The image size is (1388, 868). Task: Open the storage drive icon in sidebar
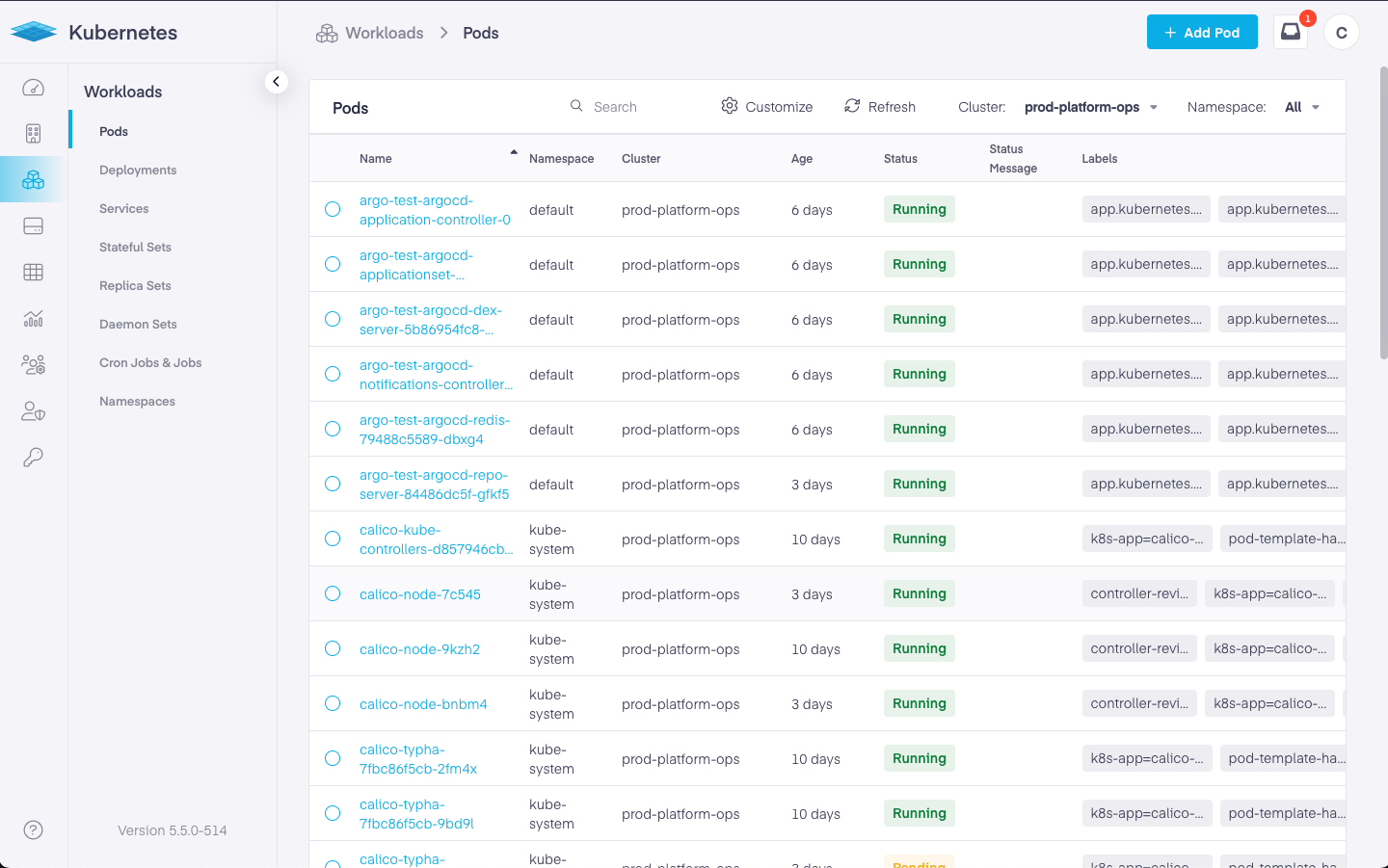coord(33,226)
